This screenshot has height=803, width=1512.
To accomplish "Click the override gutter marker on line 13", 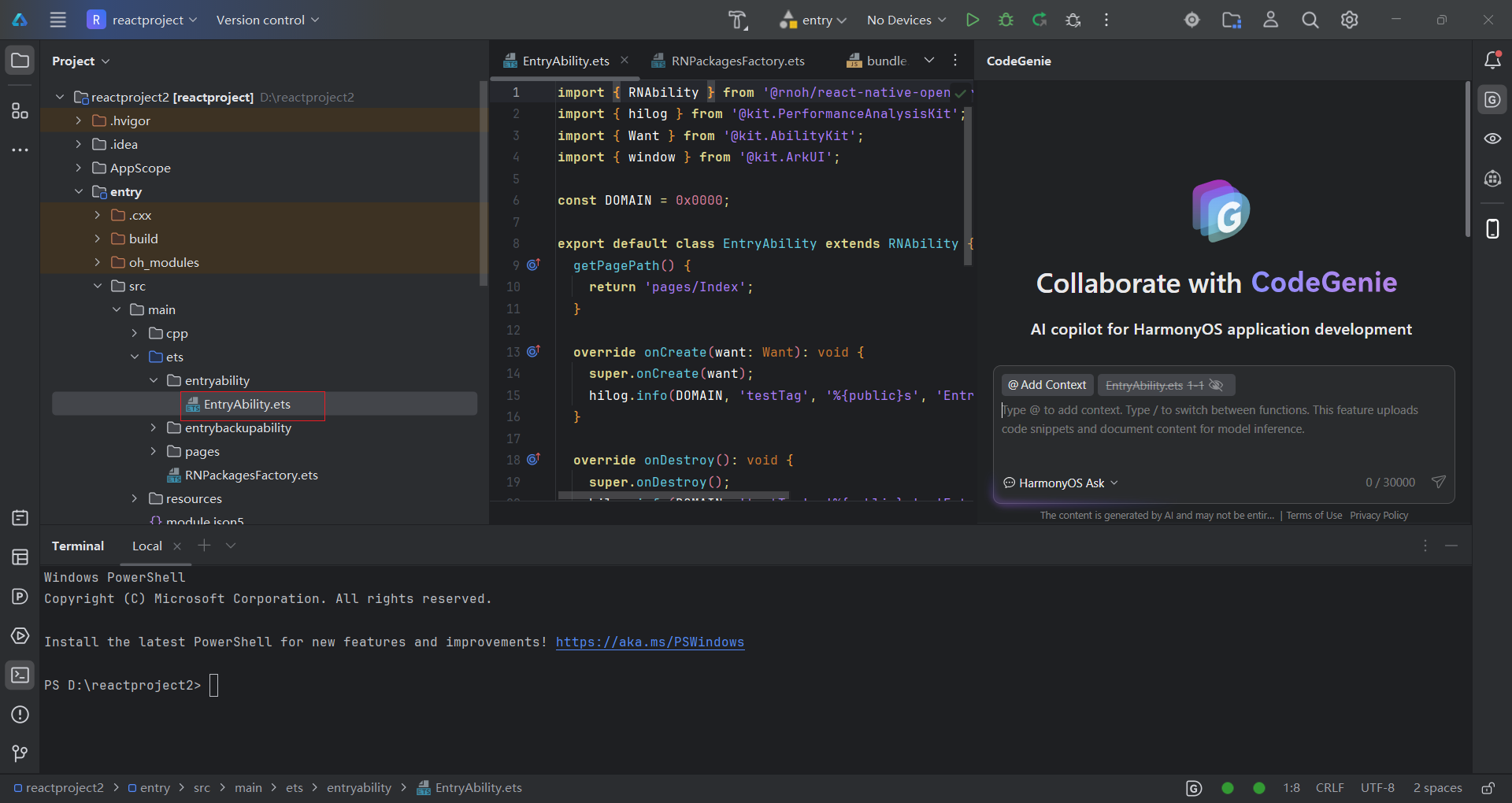I will point(533,351).
